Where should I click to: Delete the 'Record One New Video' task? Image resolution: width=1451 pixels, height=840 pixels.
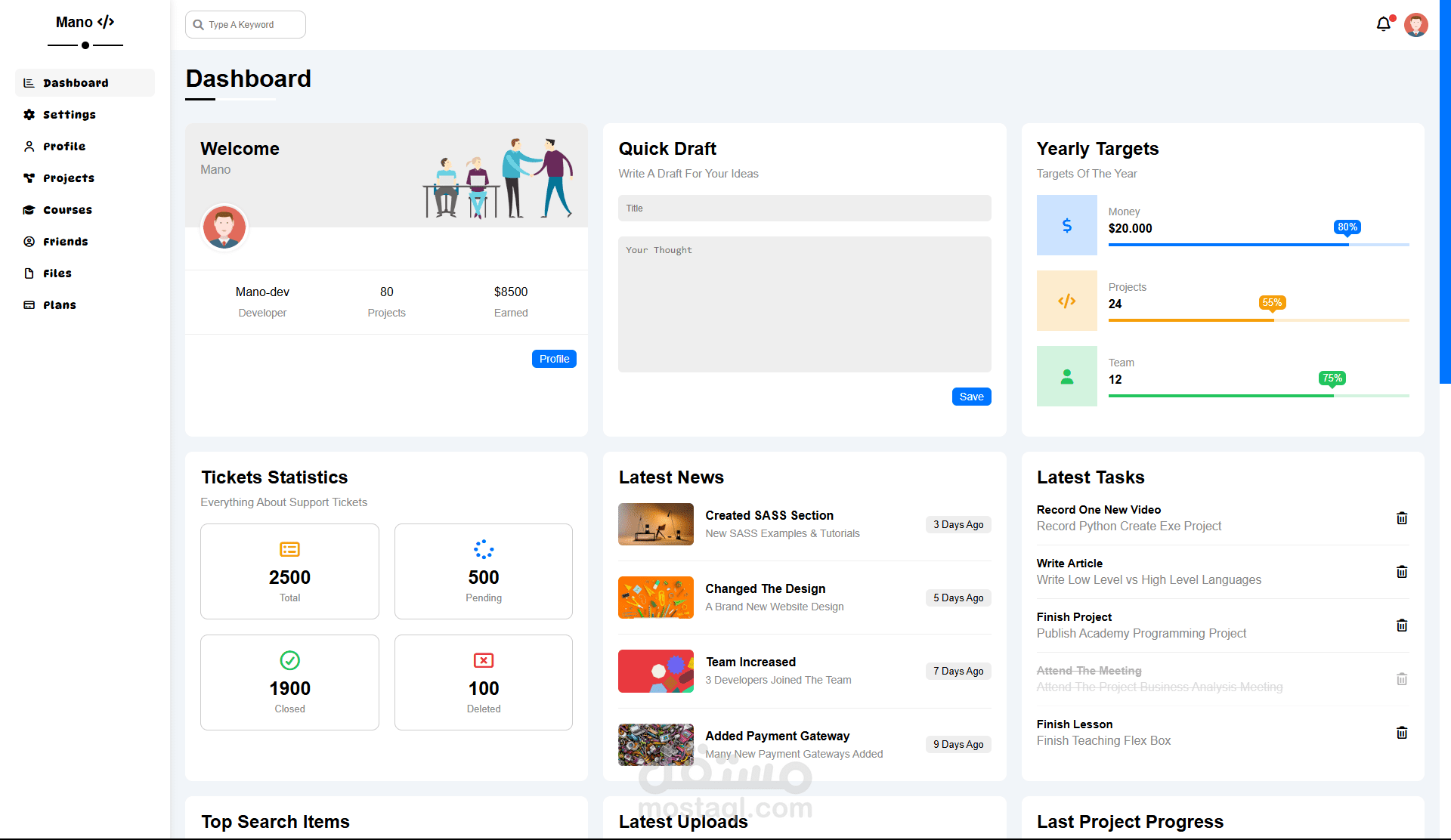coord(1402,518)
